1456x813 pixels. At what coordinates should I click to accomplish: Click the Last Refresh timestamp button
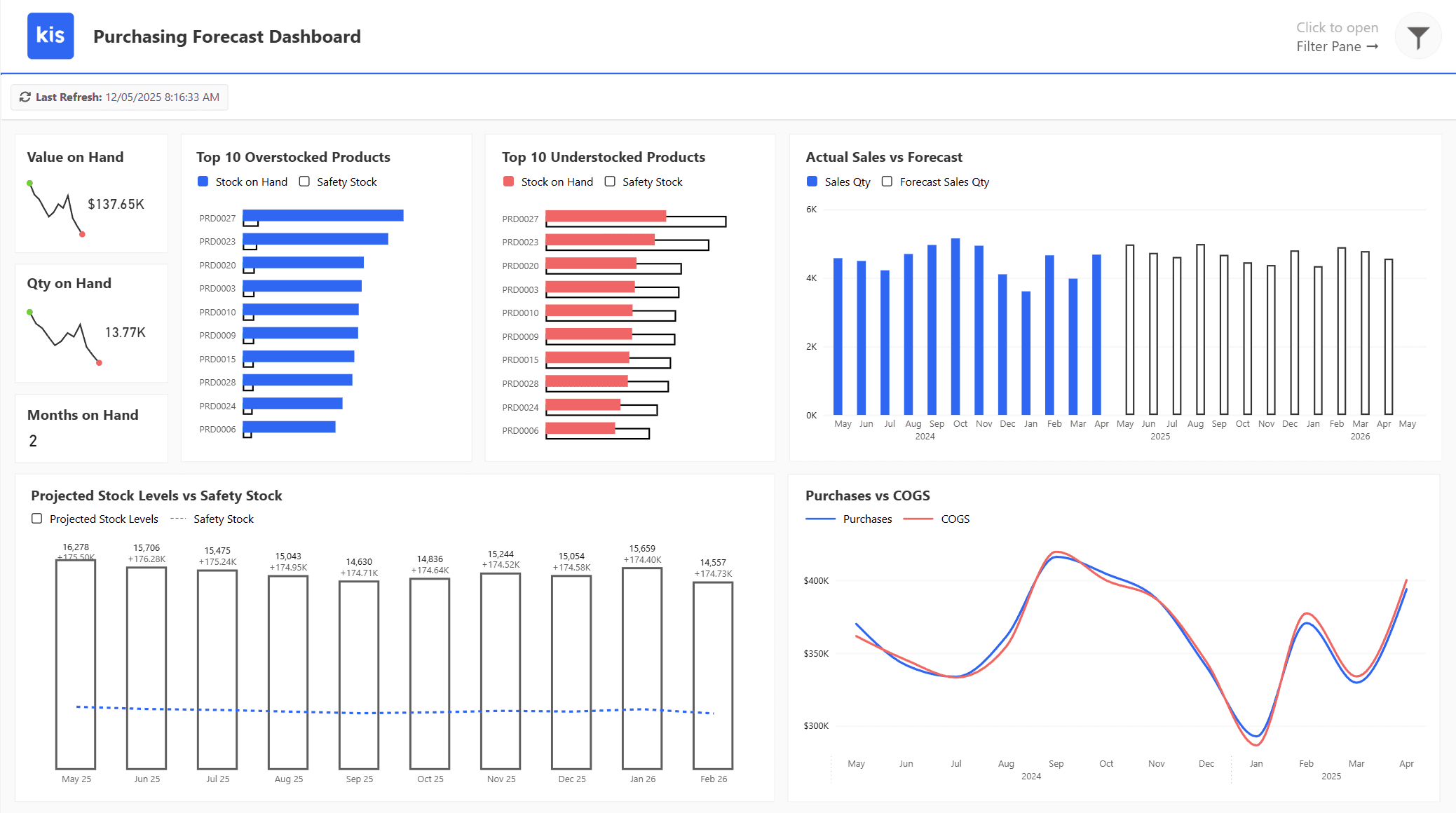pos(119,97)
